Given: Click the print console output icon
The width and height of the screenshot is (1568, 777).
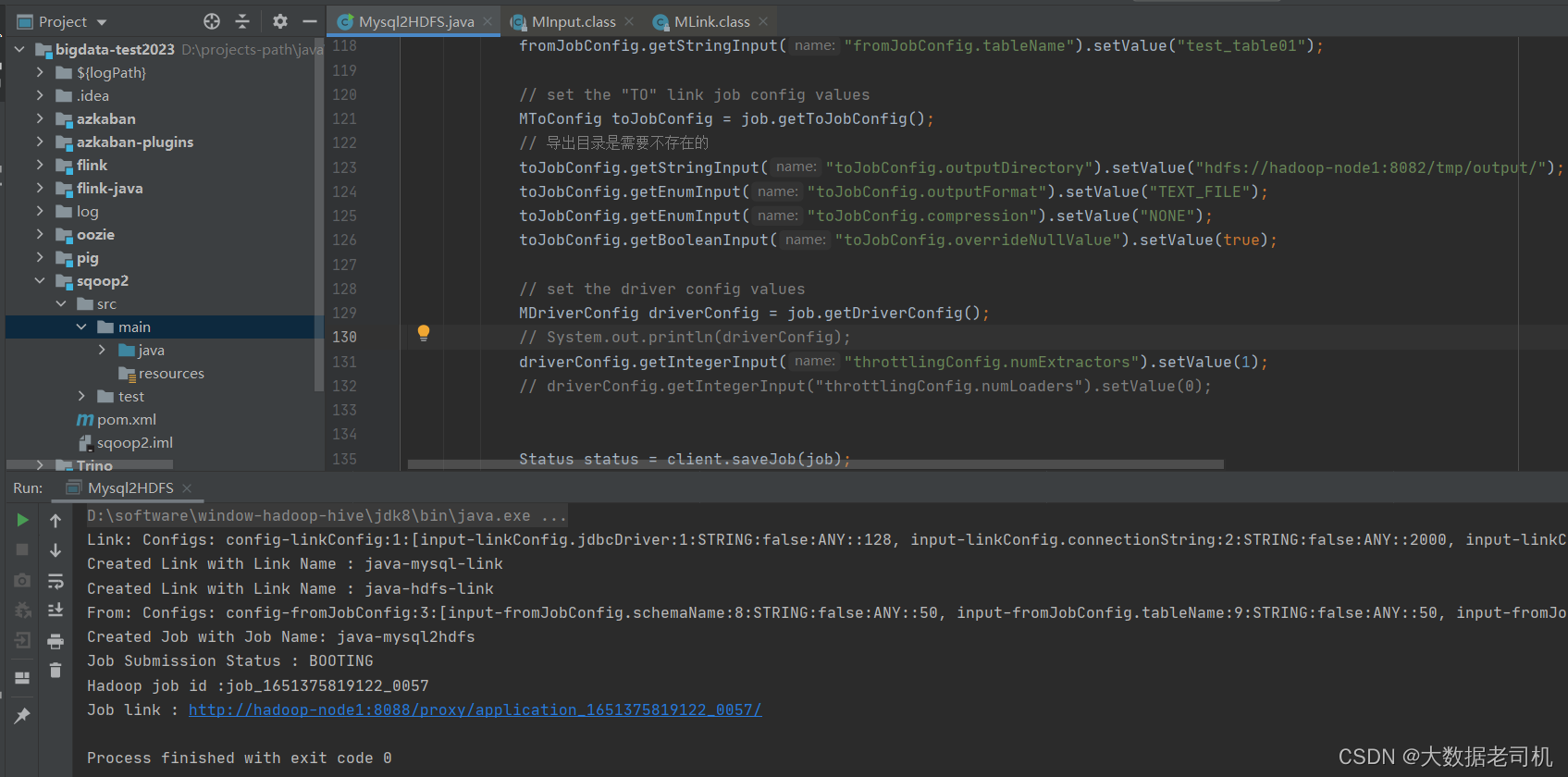Looking at the screenshot, I should point(56,641).
